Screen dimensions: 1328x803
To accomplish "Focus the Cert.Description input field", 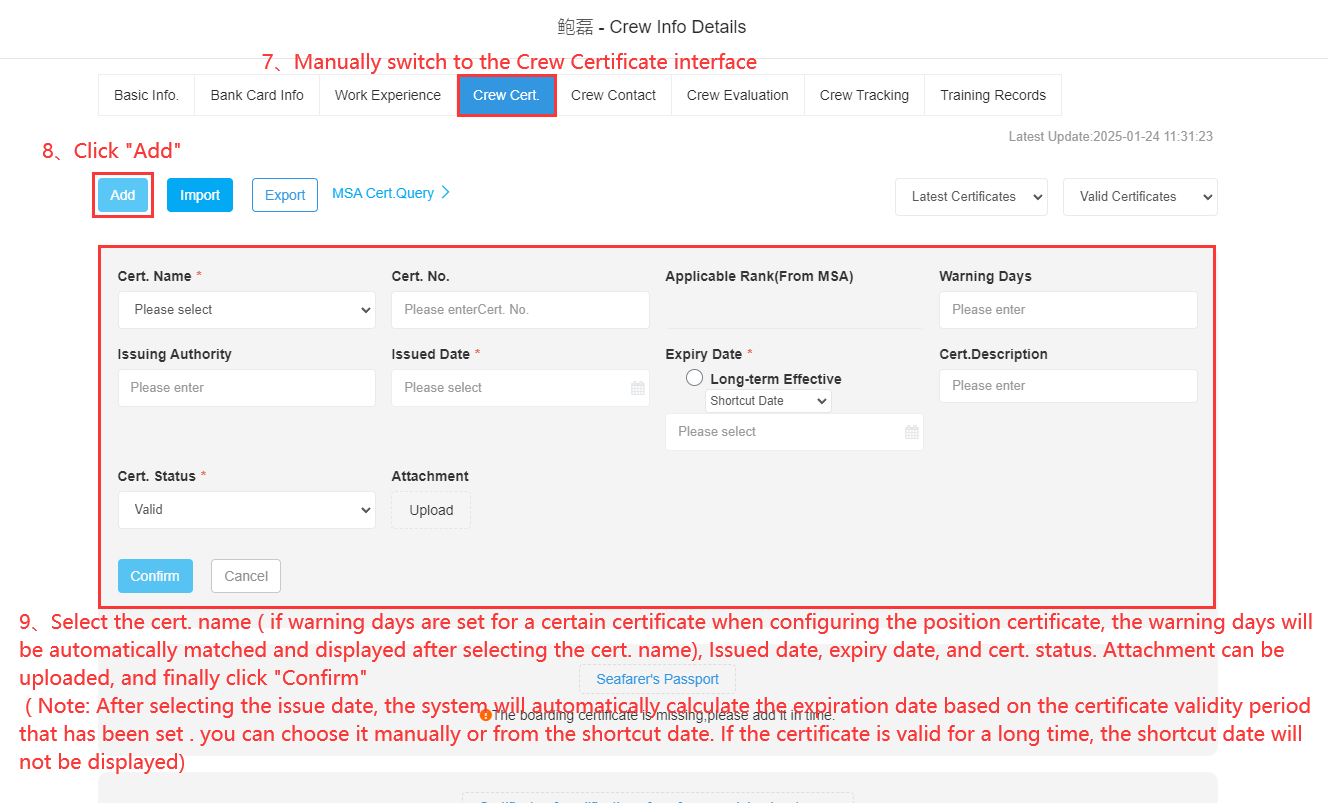I will click(1068, 386).
